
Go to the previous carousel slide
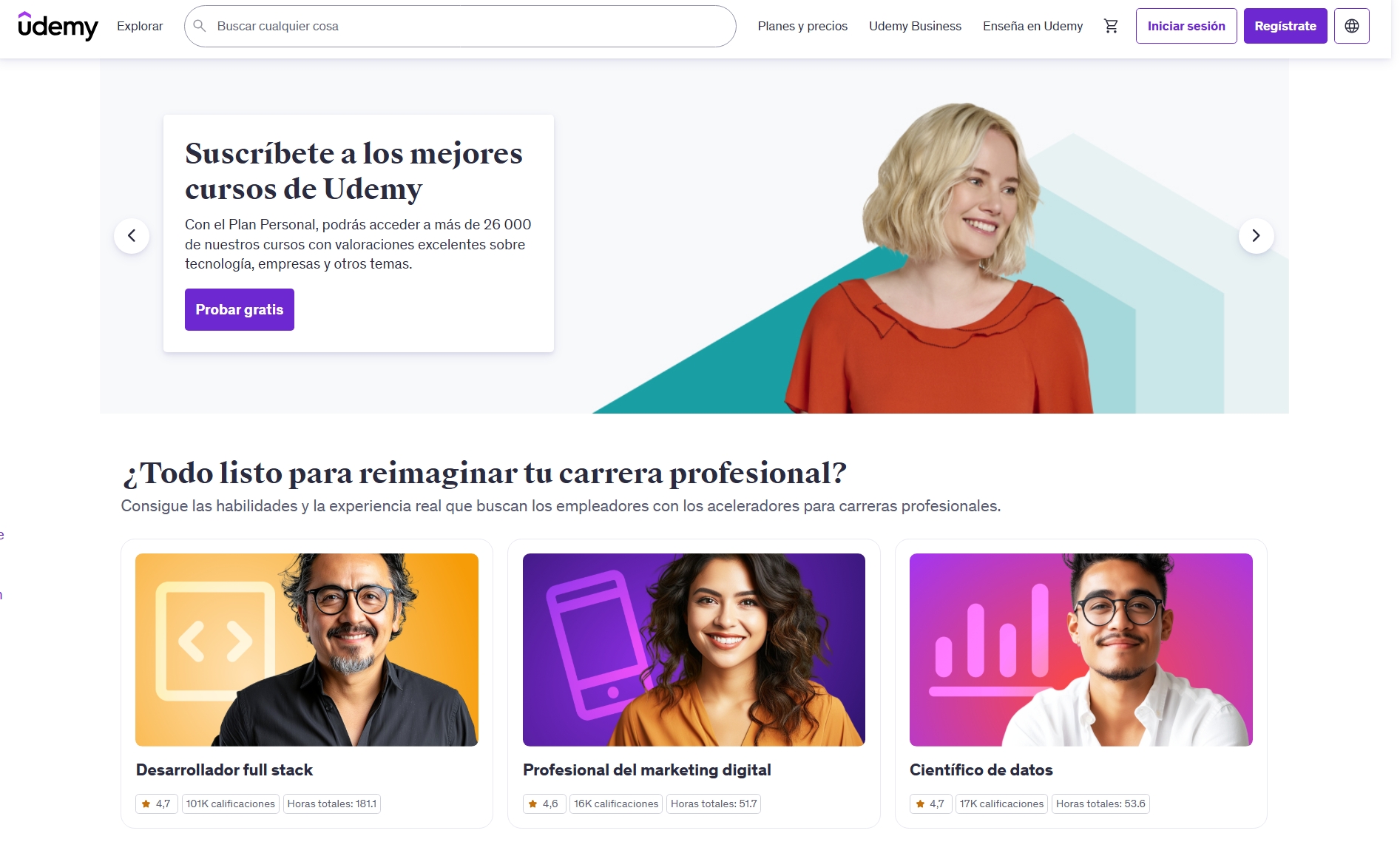pos(132,236)
